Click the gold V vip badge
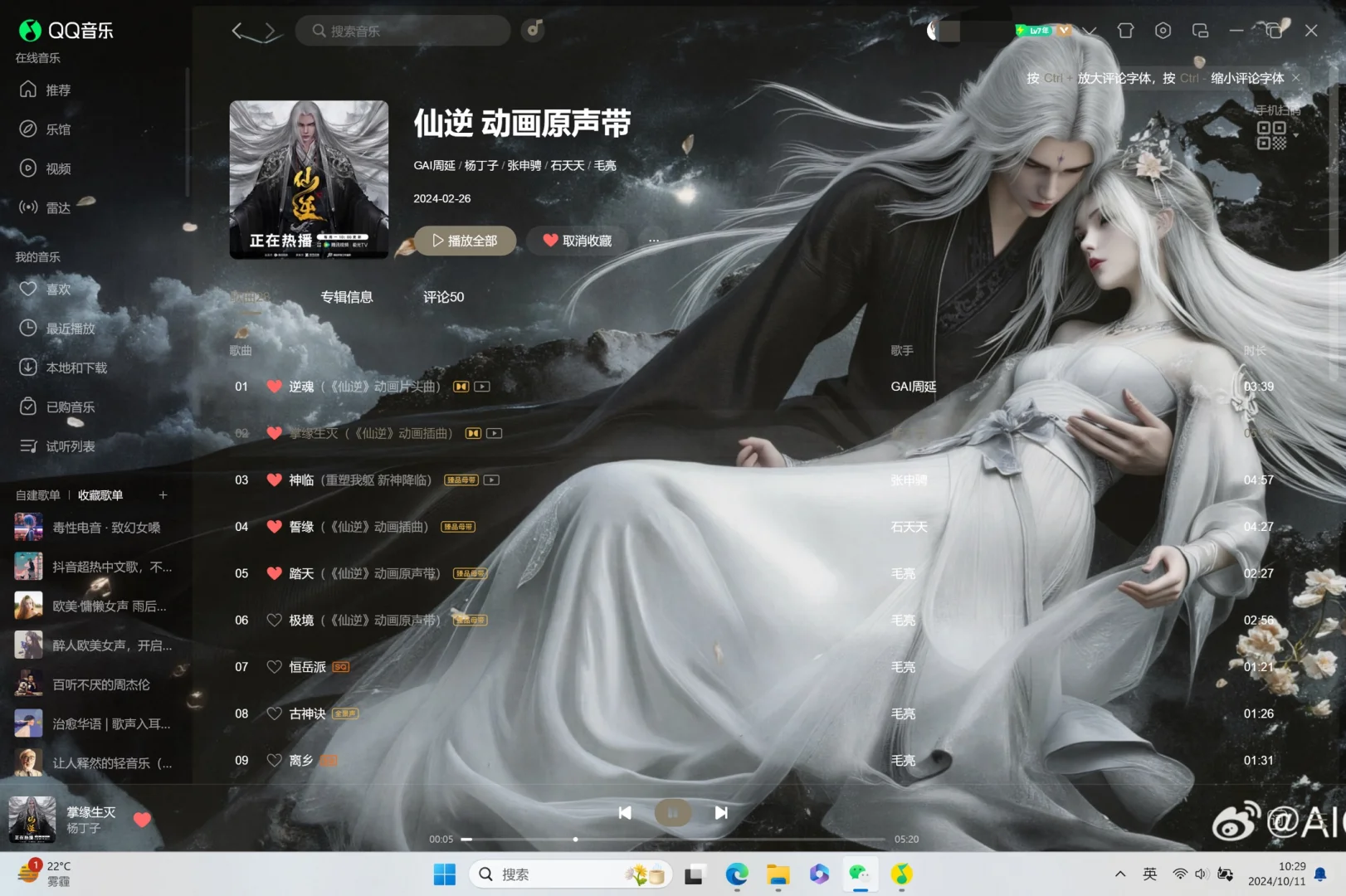 [x=1064, y=31]
